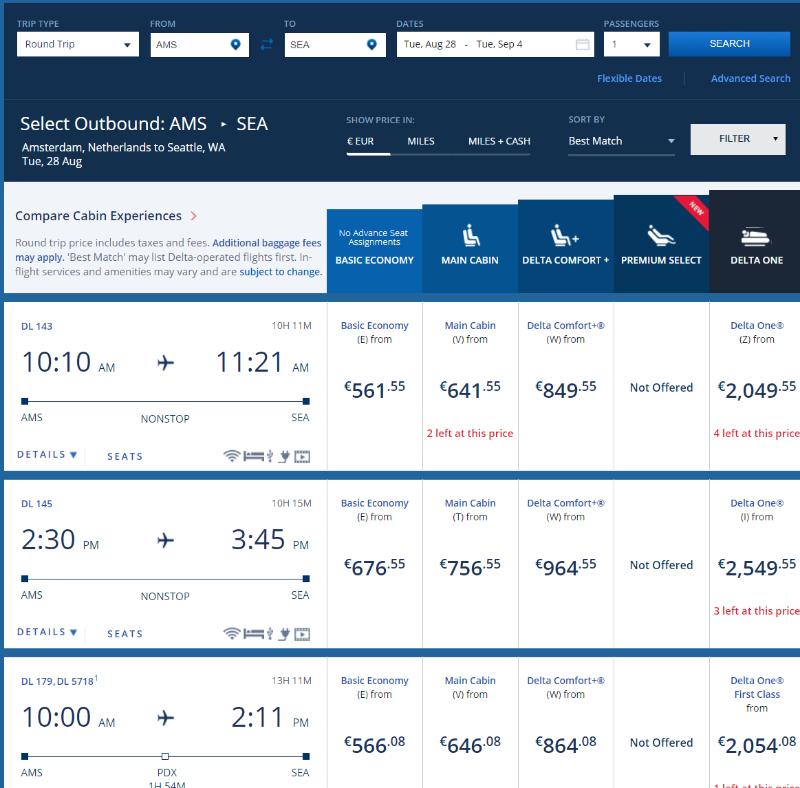Click the Premium Select recliner icon
The image size is (800, 788).
[x=661, y=236]
